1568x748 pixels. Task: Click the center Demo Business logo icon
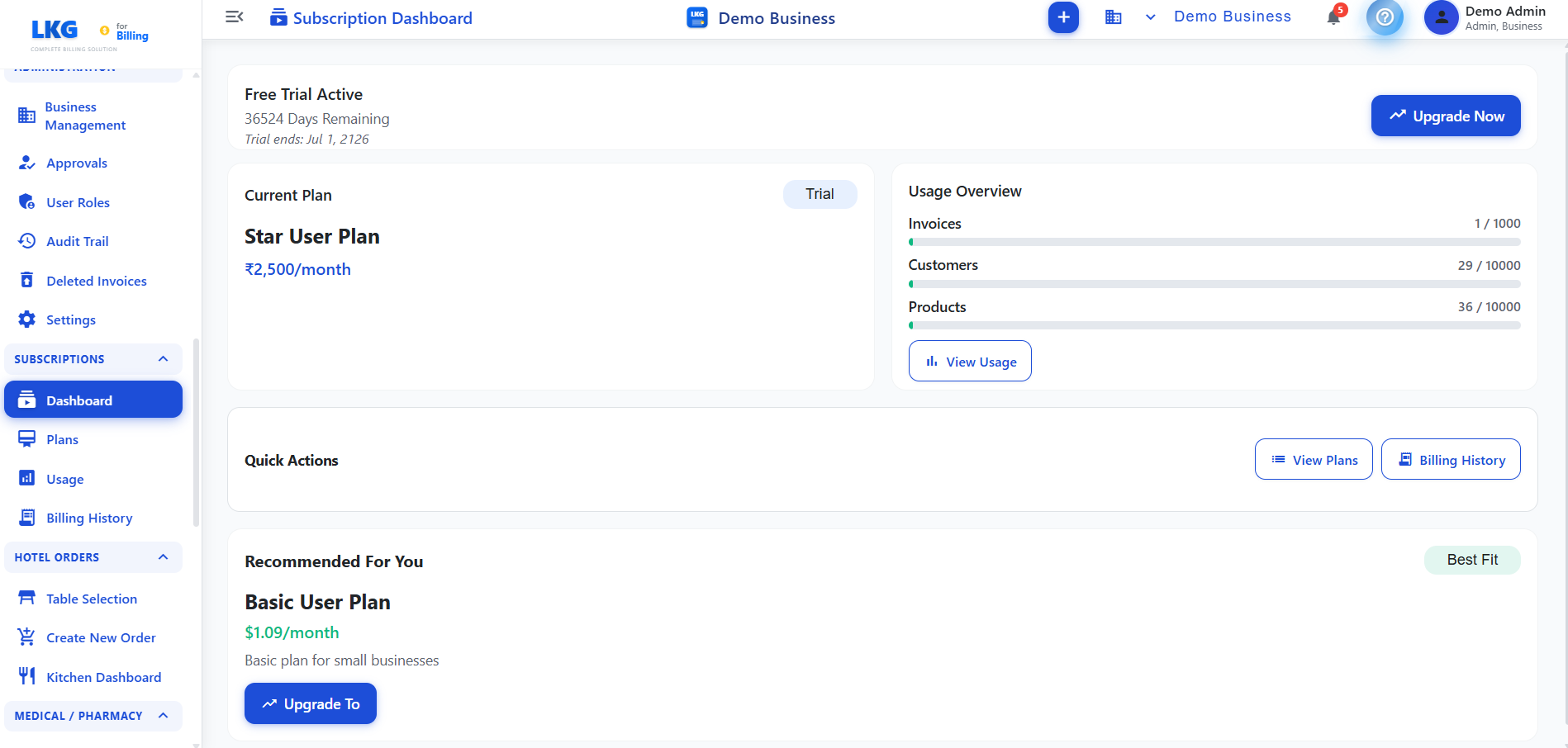[697, 17]
